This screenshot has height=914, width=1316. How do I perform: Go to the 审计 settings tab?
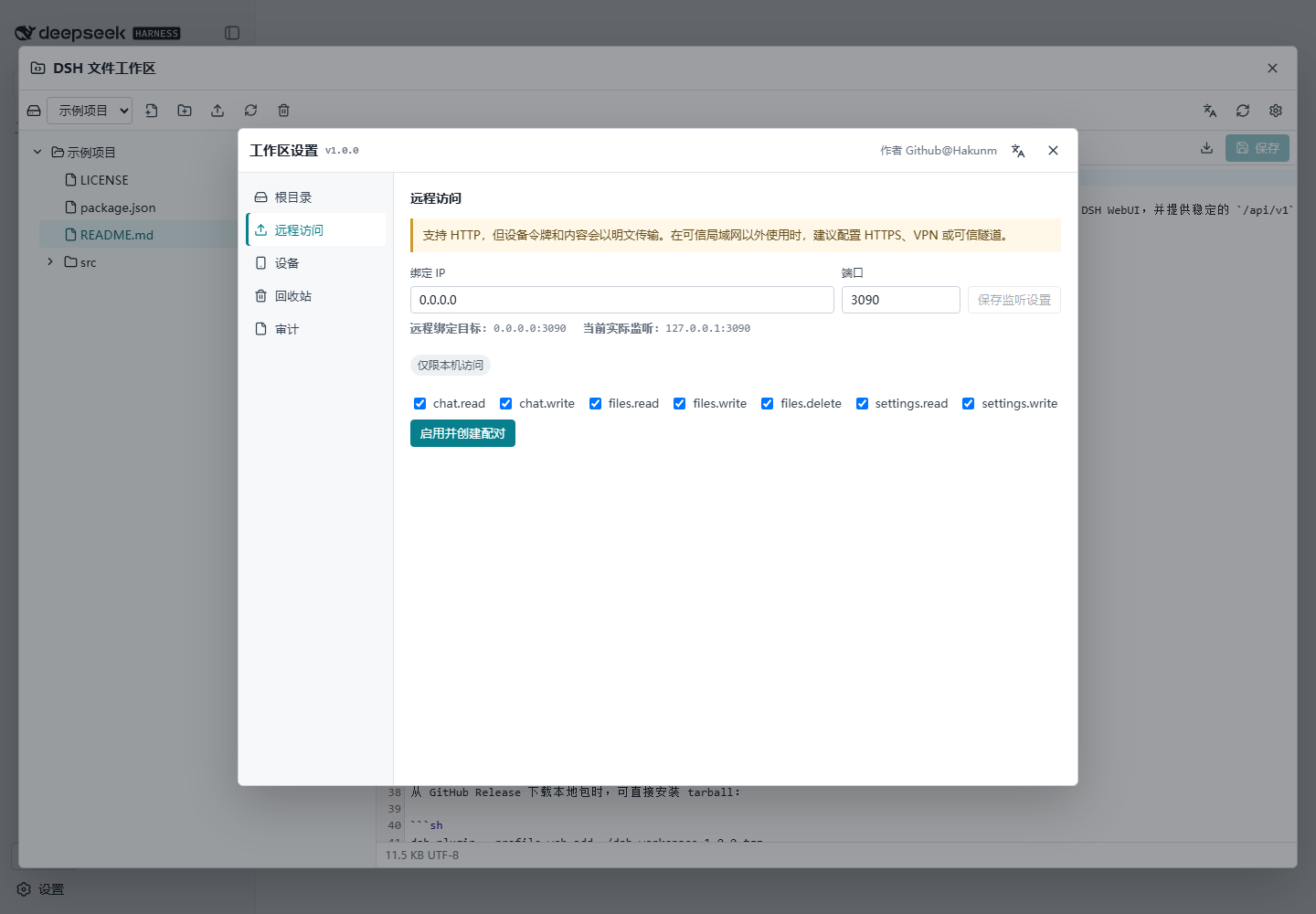coord(316,329)
